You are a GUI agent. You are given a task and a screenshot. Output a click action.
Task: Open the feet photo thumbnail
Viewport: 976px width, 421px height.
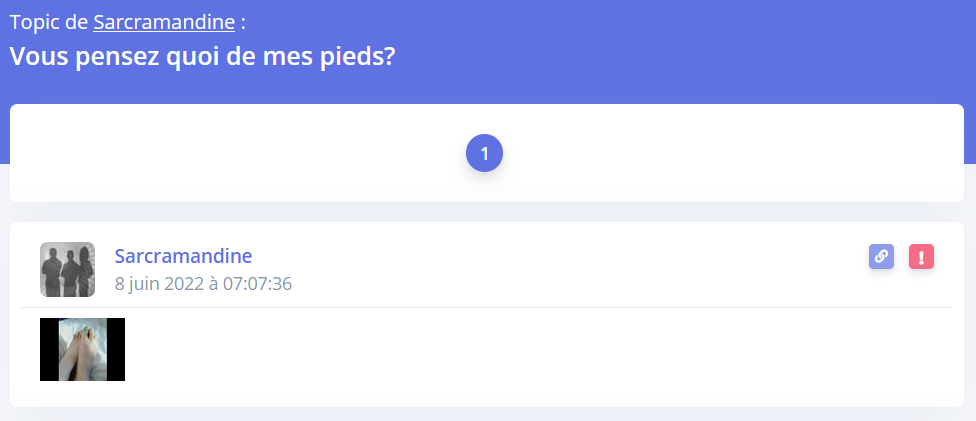click(82, 349)
